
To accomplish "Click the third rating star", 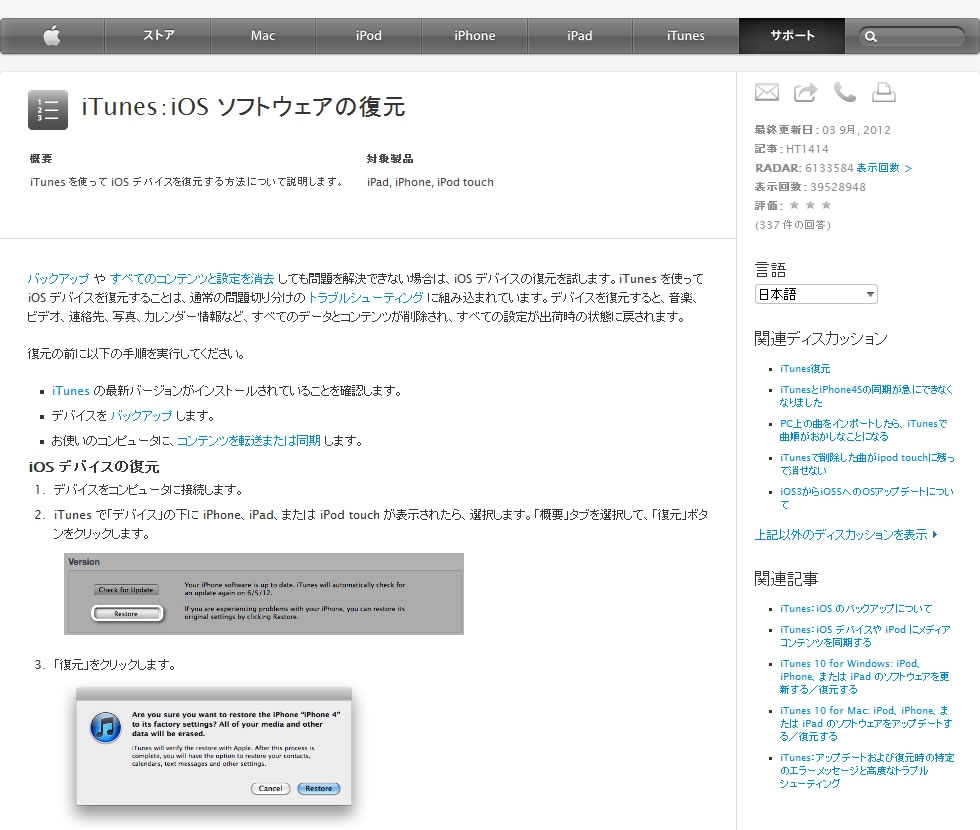I will 826,205.
